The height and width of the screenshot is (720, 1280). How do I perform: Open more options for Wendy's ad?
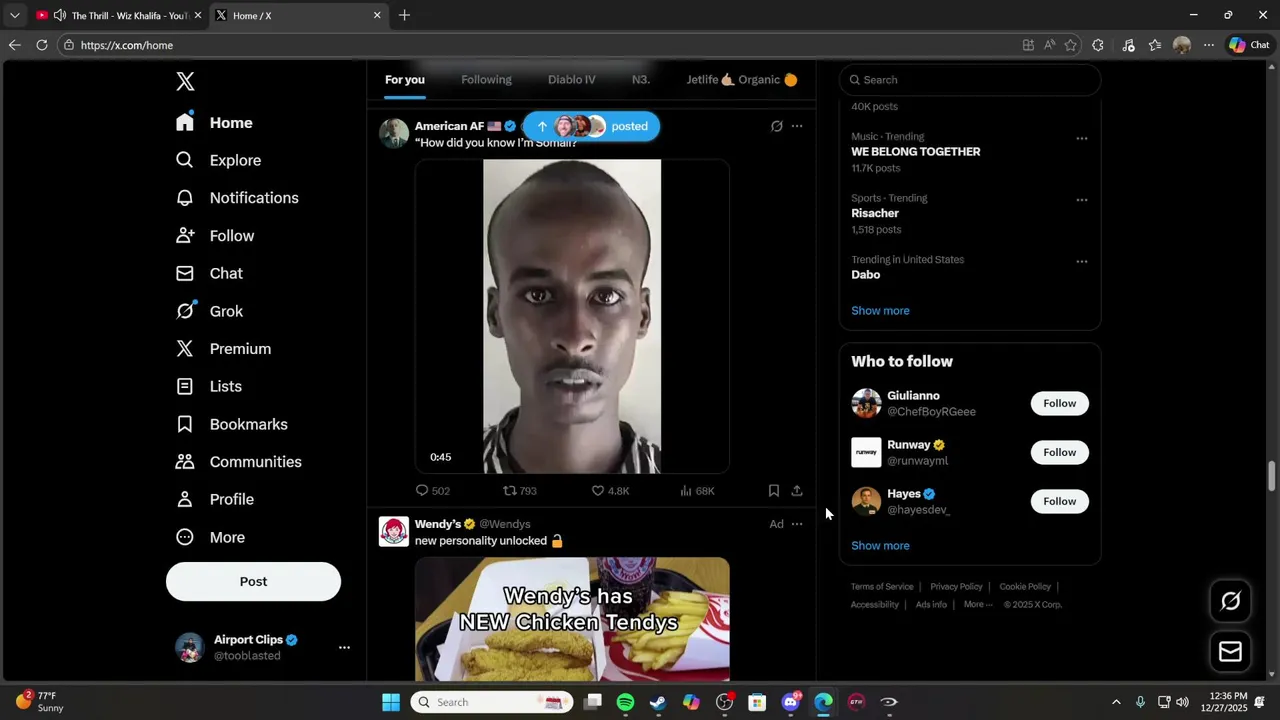click(x=797, y=524)
